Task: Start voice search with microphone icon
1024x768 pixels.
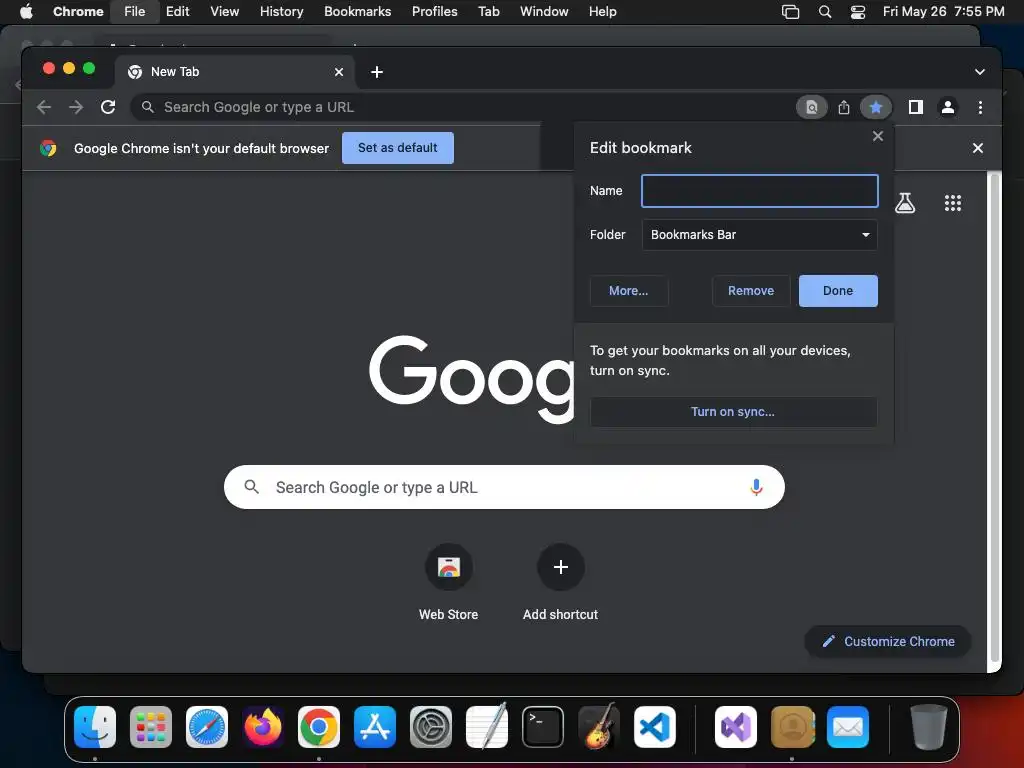Action: click(756, 487)
